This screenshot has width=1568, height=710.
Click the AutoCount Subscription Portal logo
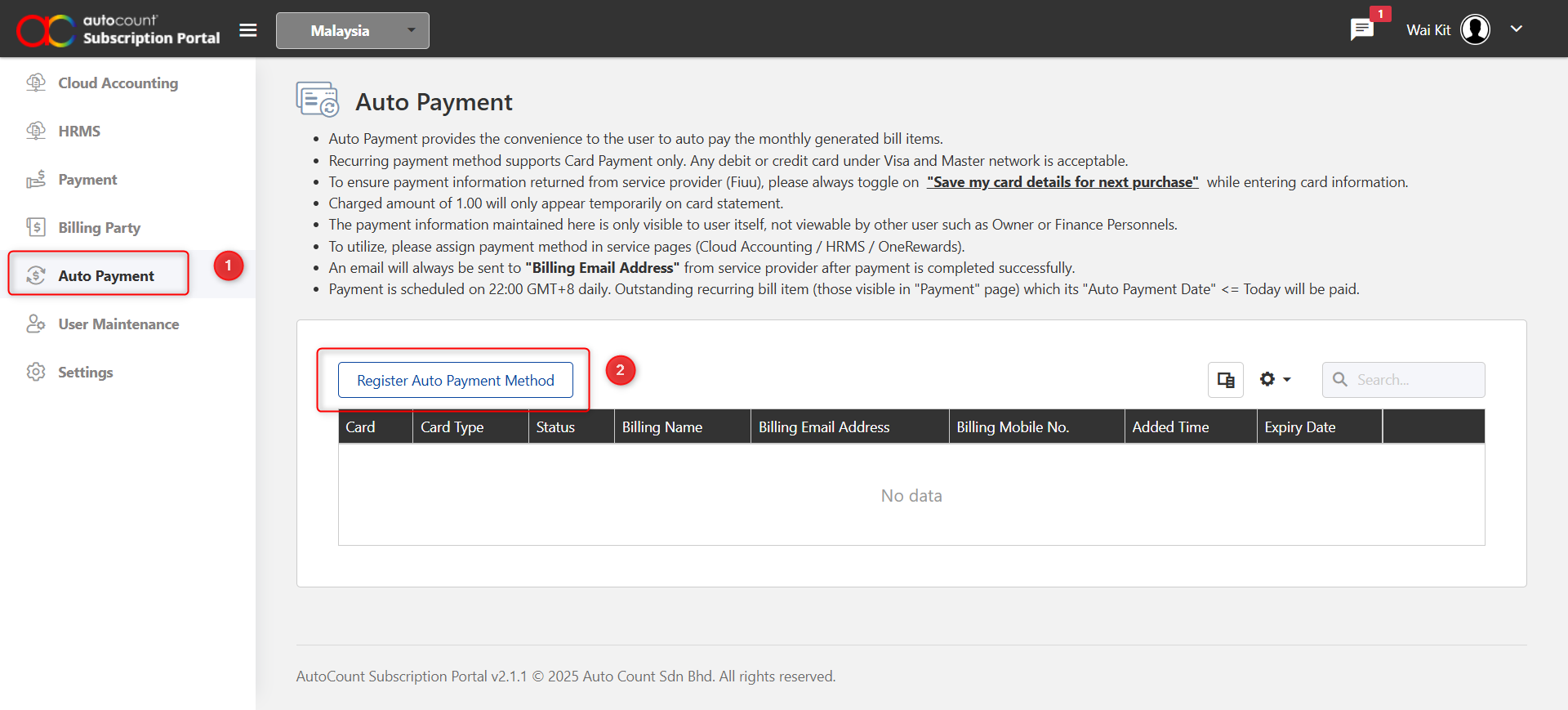click(118, 30)
